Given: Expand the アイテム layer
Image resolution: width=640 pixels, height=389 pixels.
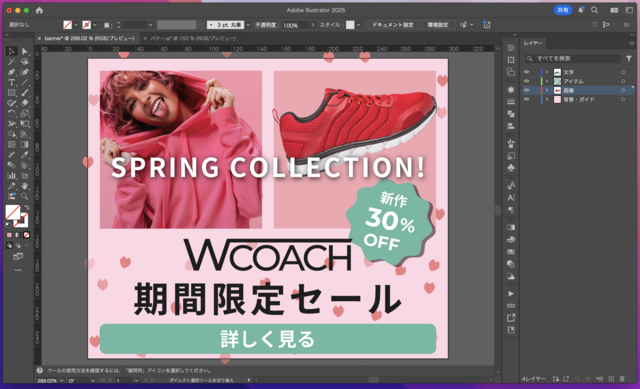Looking at the screenshot, I should (547, 81).
